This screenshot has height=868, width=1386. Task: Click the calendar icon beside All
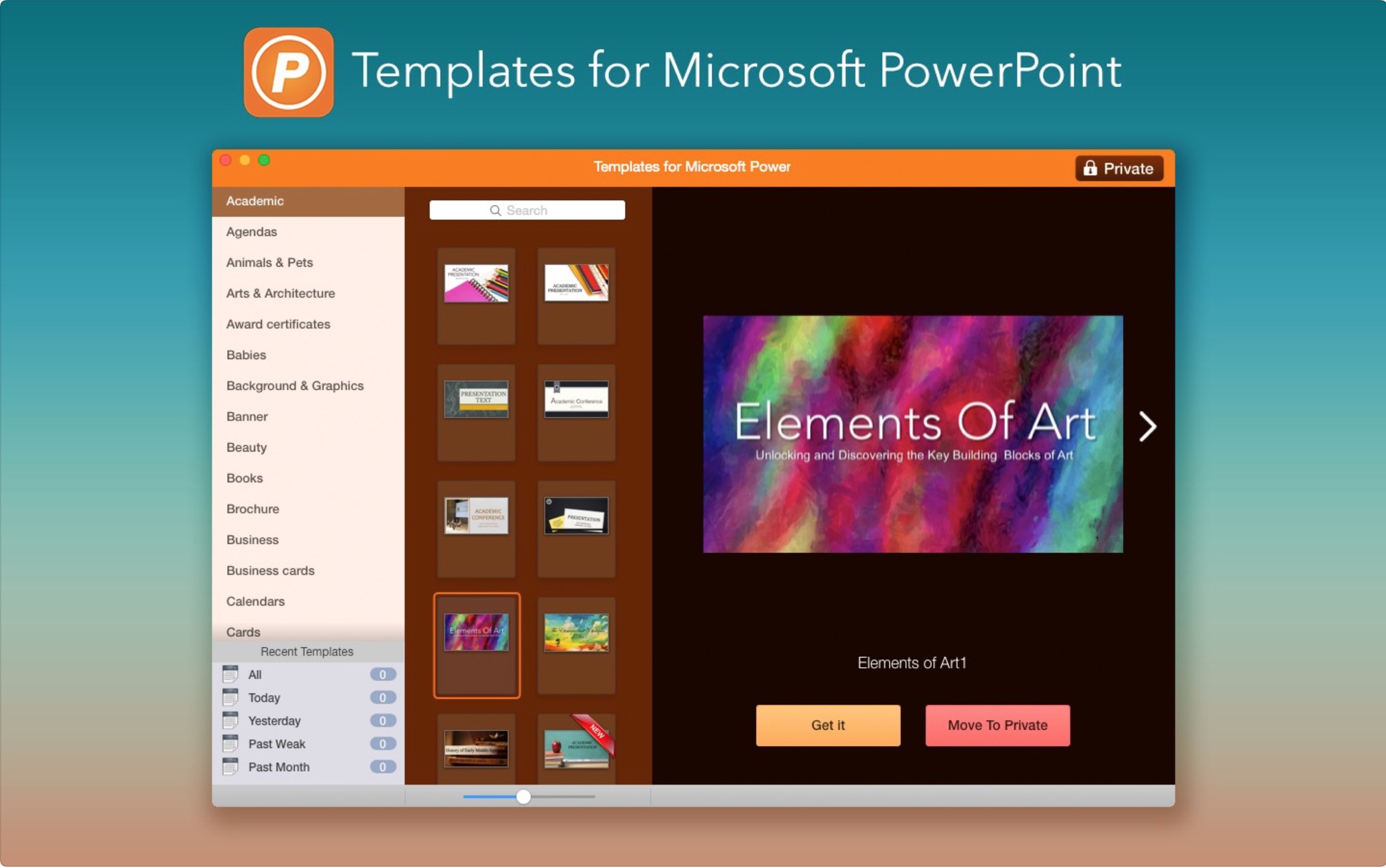(230, 674)
